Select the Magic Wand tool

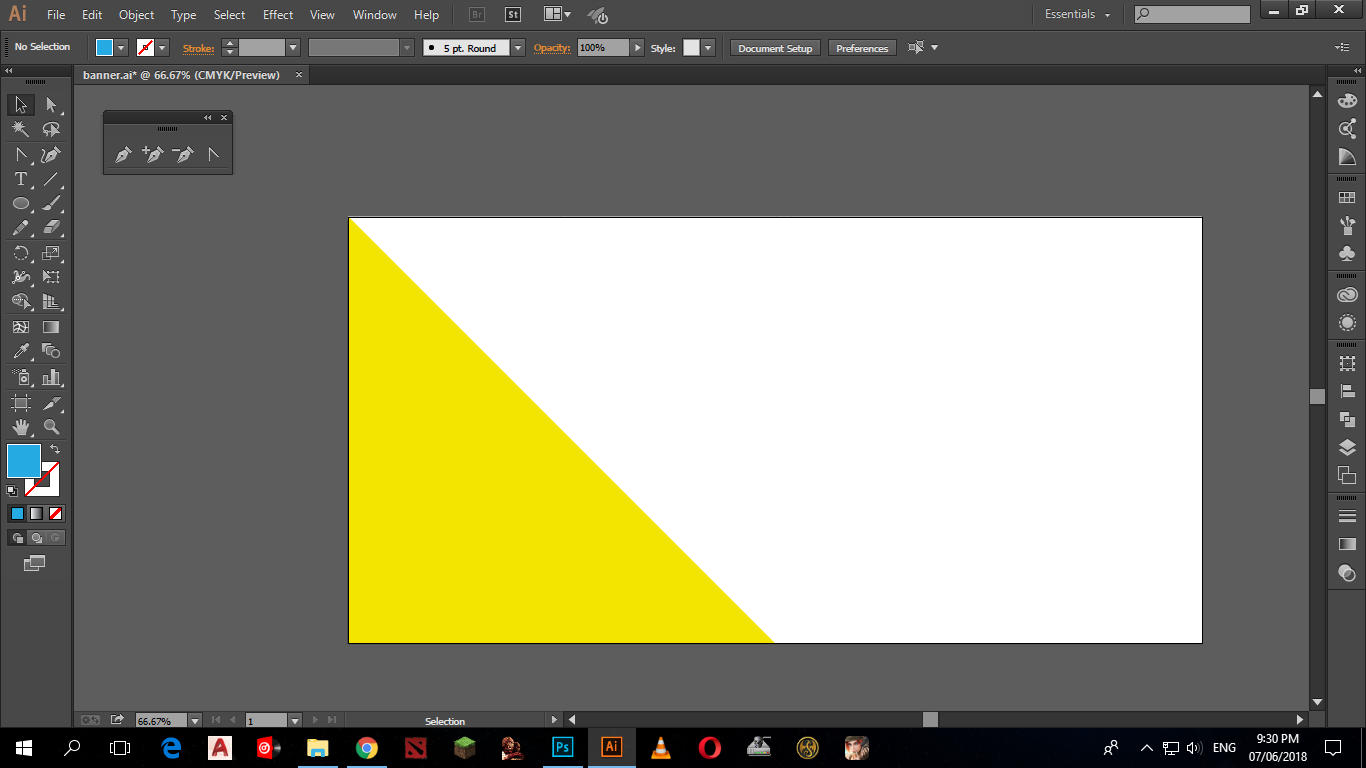pyautogui.click(x=21, y=129)
